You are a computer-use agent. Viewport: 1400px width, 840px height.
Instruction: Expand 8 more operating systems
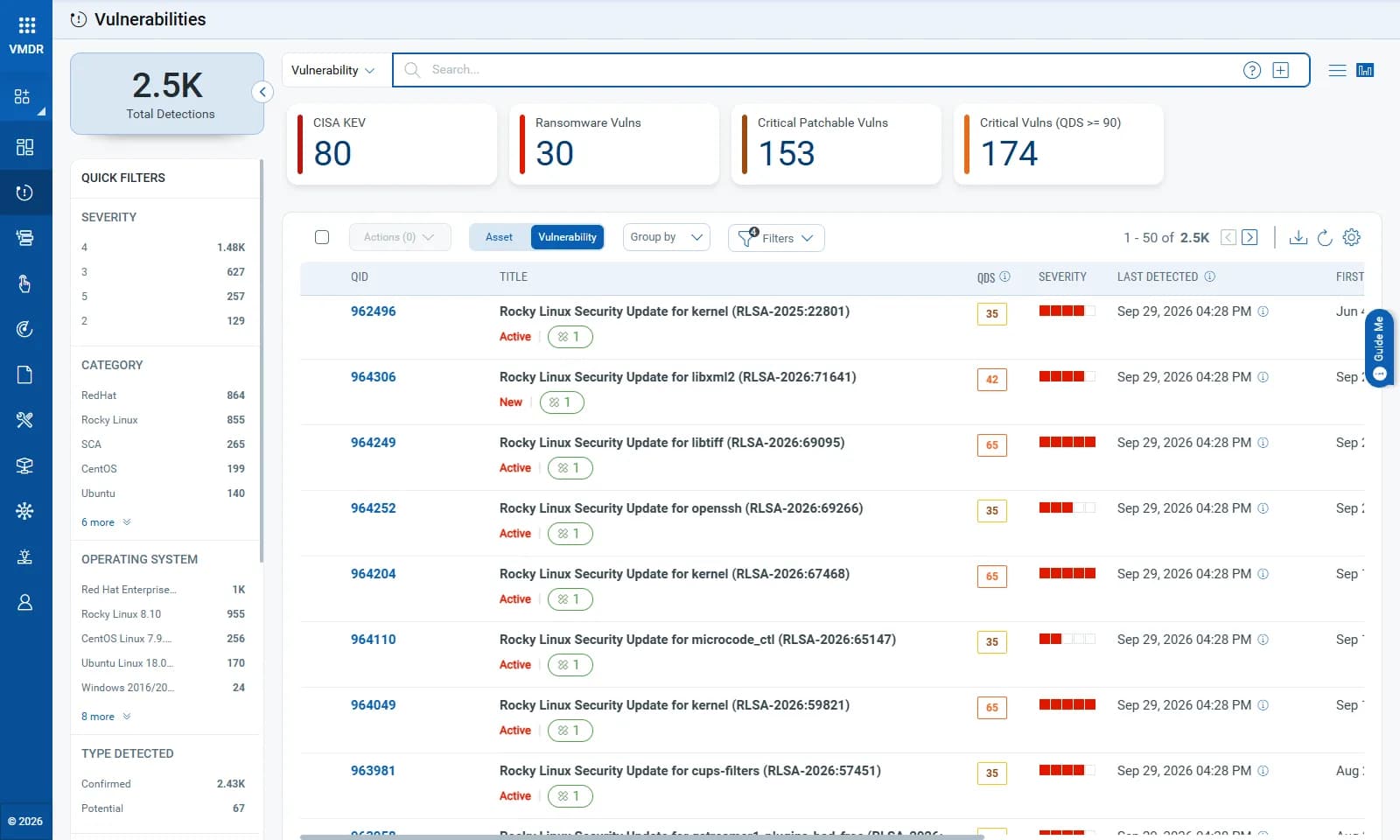(106, 717)
